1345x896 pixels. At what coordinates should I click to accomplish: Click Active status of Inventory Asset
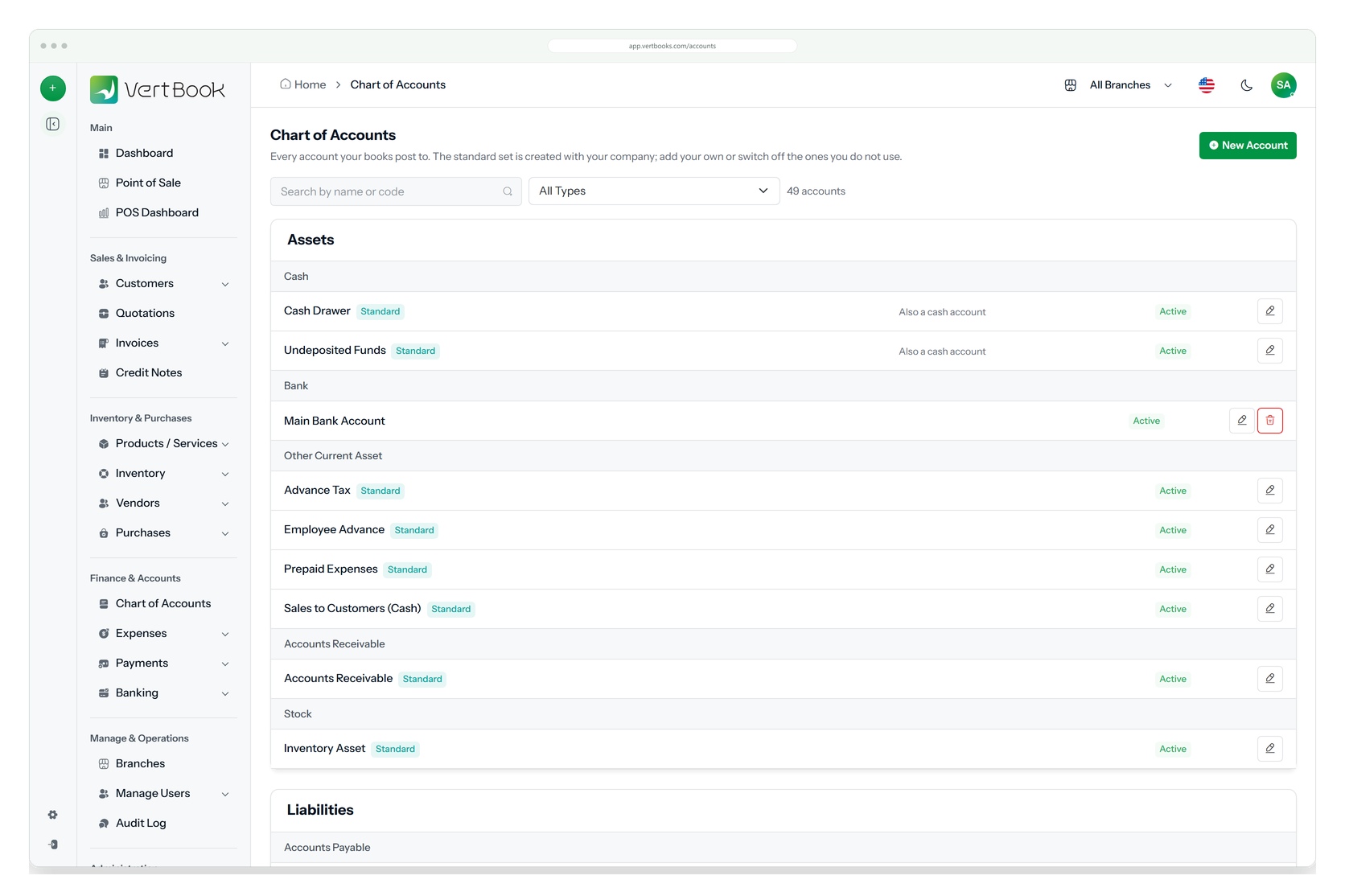coord(1173,749)
